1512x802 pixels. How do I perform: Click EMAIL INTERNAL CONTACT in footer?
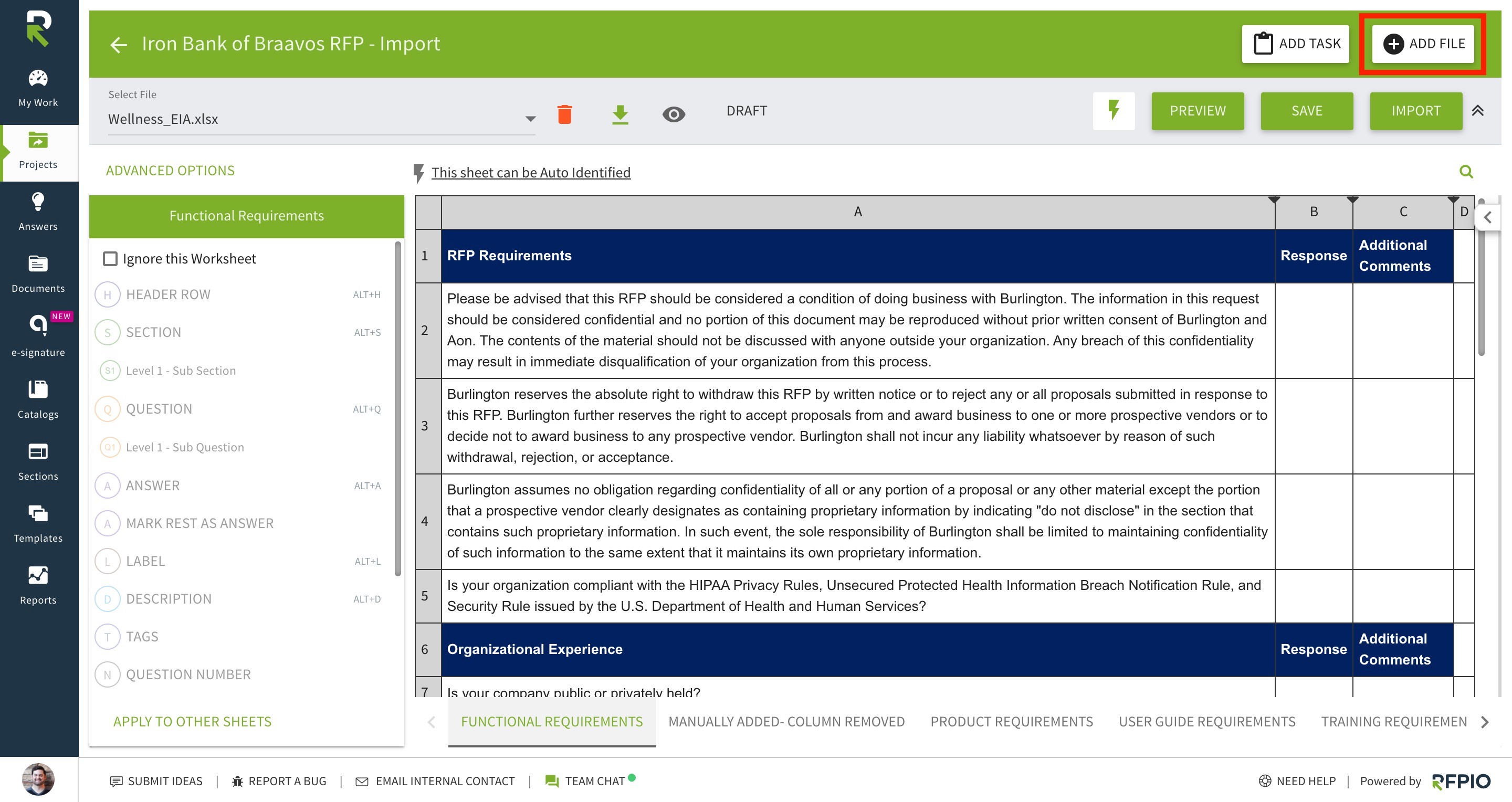(x=435, y=782)
